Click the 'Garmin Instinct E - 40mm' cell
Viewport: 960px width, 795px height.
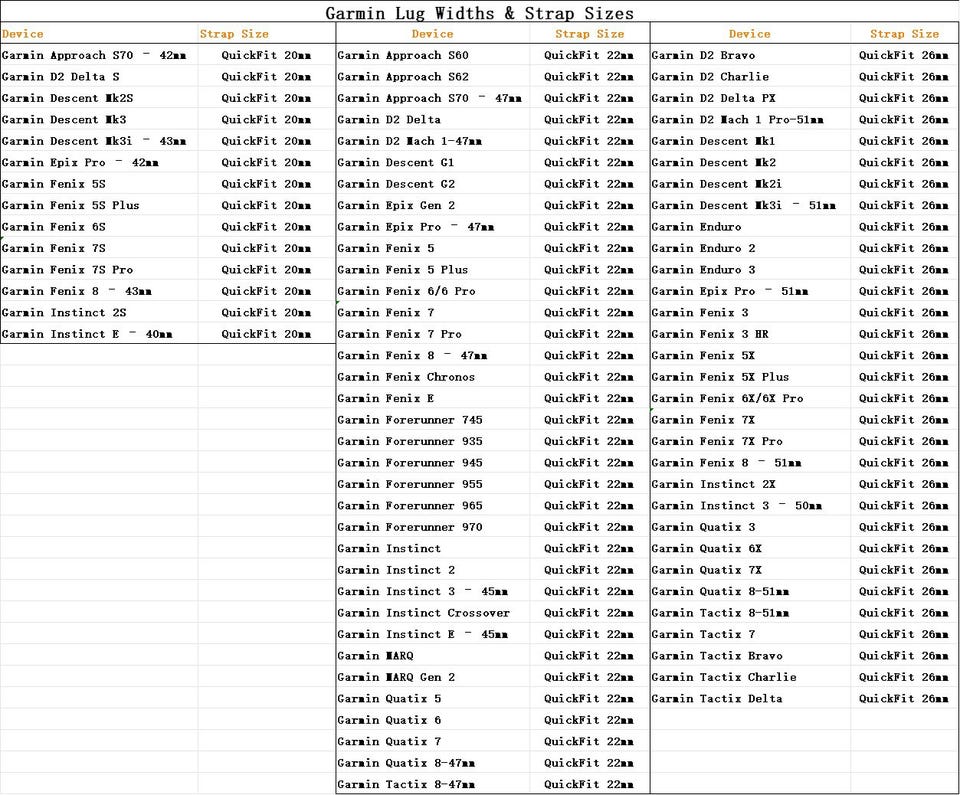99,334
